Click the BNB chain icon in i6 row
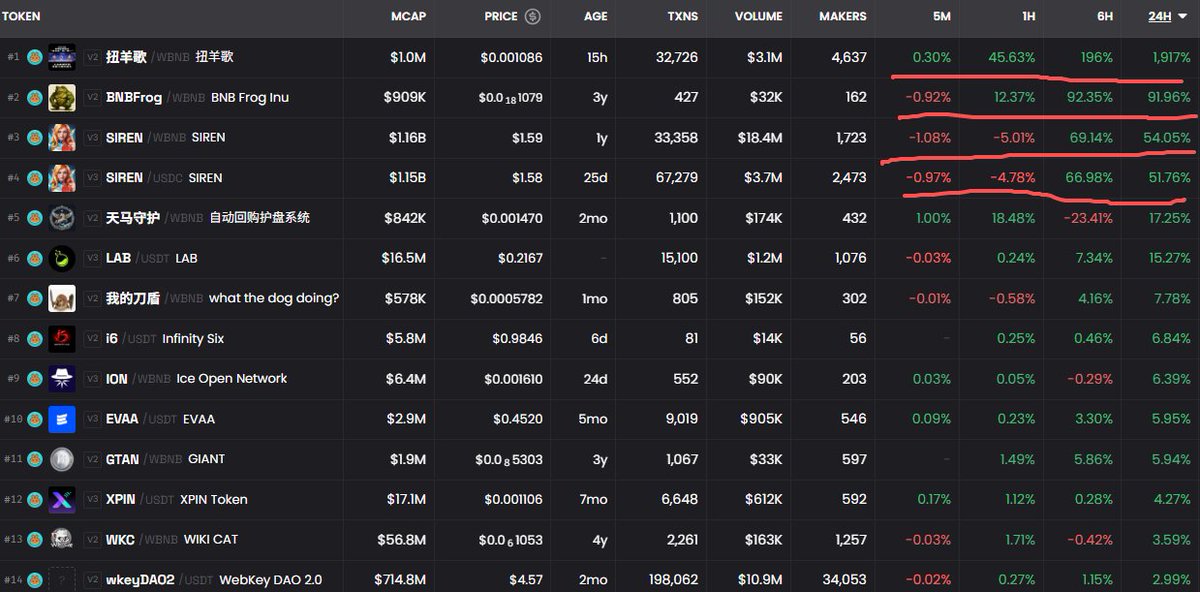 [34, 338]
